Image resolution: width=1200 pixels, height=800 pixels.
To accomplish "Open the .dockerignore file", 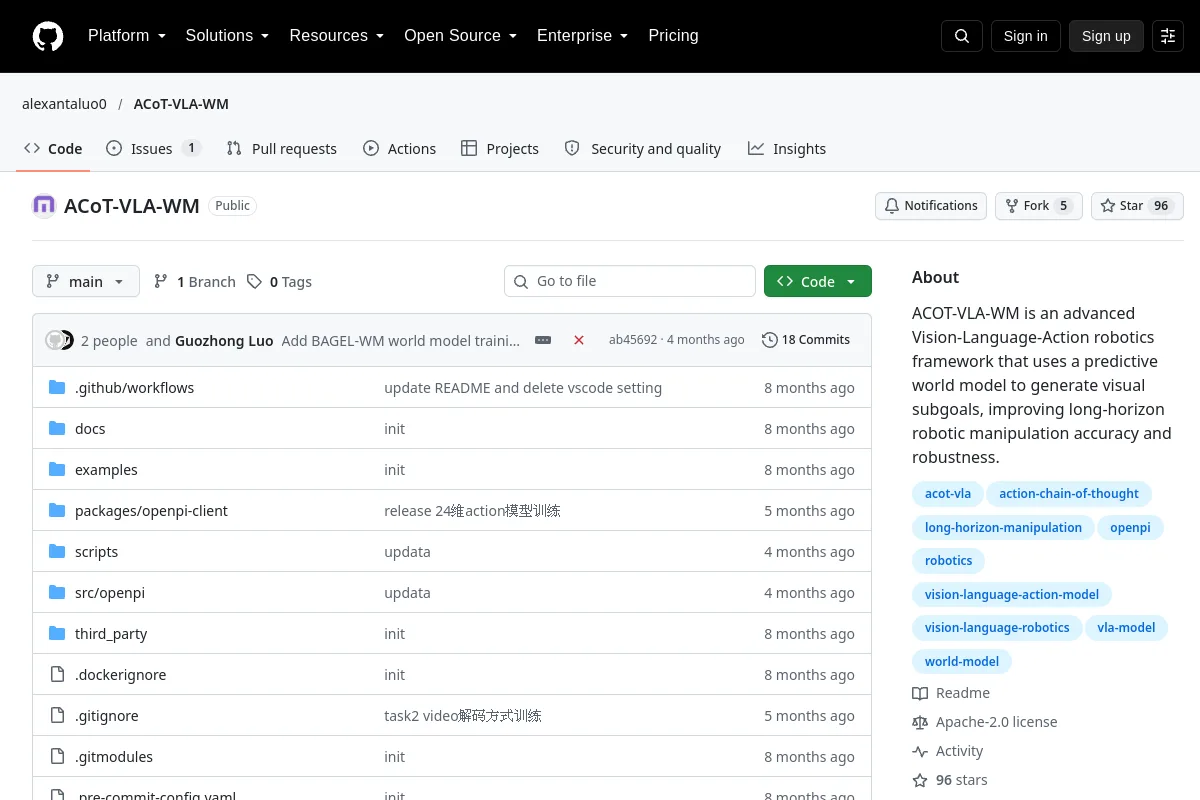I will tap(120, 675).
